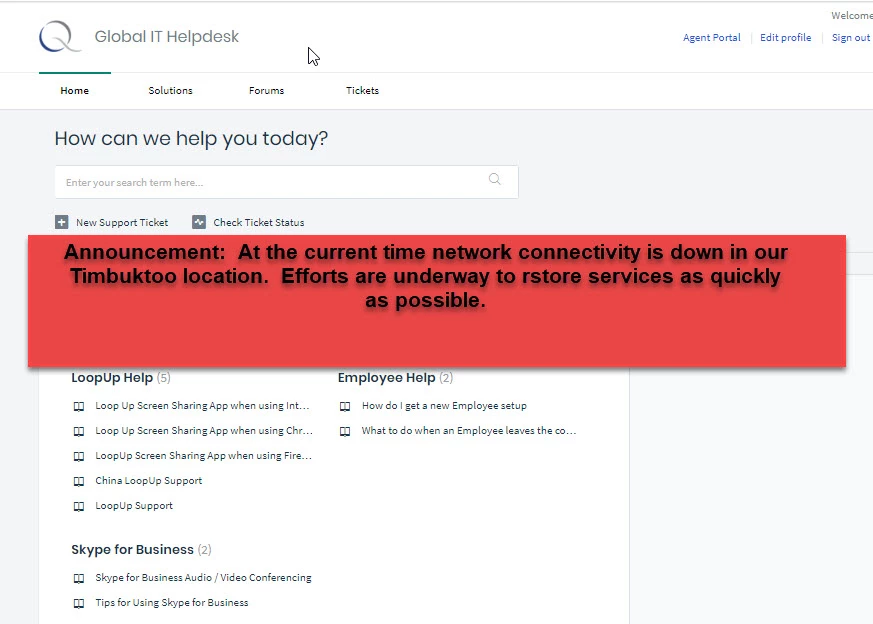Open the LoopUp Help category heading

[x=112, y=377]
